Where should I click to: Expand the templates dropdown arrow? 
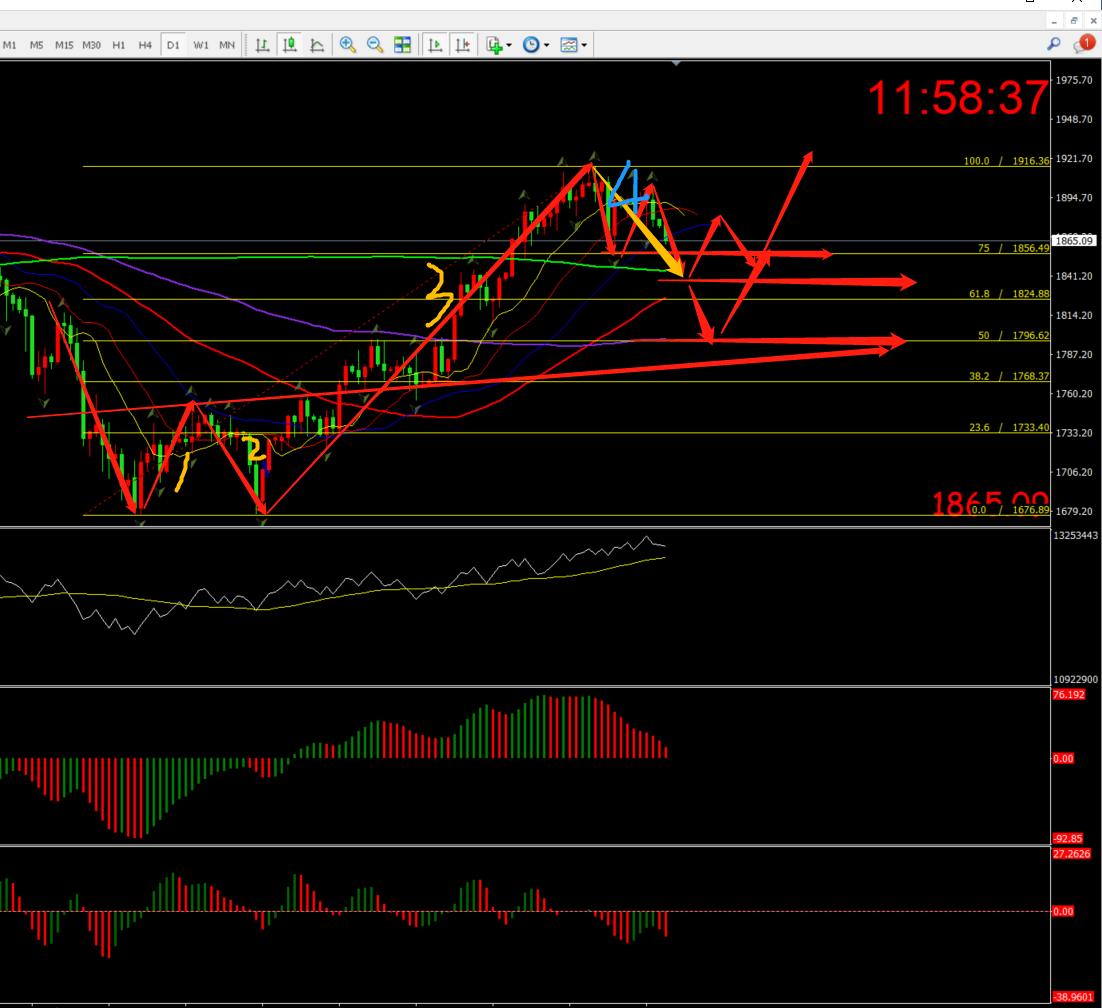coord(583,46)
